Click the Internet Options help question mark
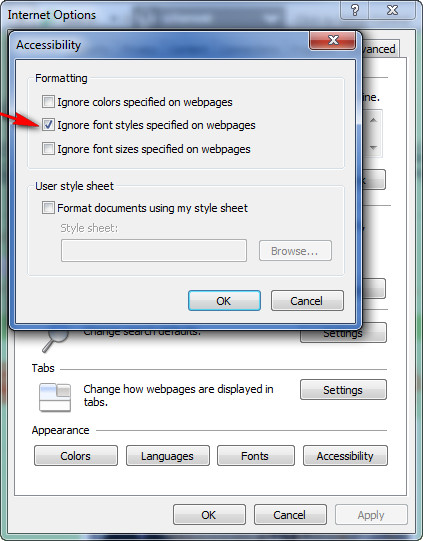Screen dimensions: 423x541 point(355,10)
